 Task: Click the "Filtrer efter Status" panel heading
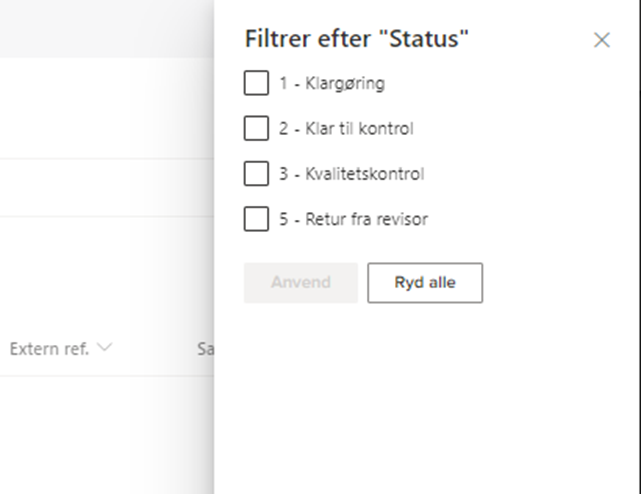[357, 39]
